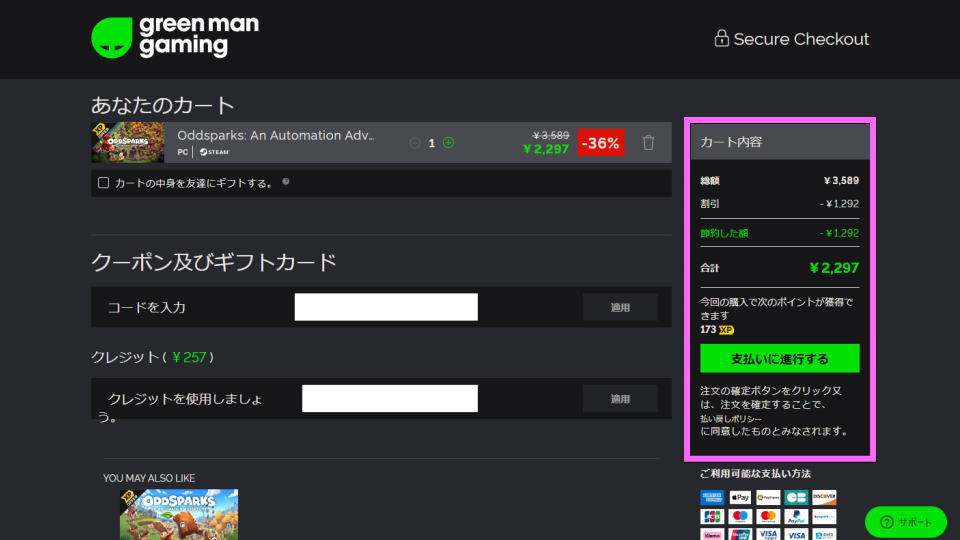The height and width of the screenshot is (540, 960).
Task: Click the Apple Pay payment icon
Action: click(x=740, y=498)
